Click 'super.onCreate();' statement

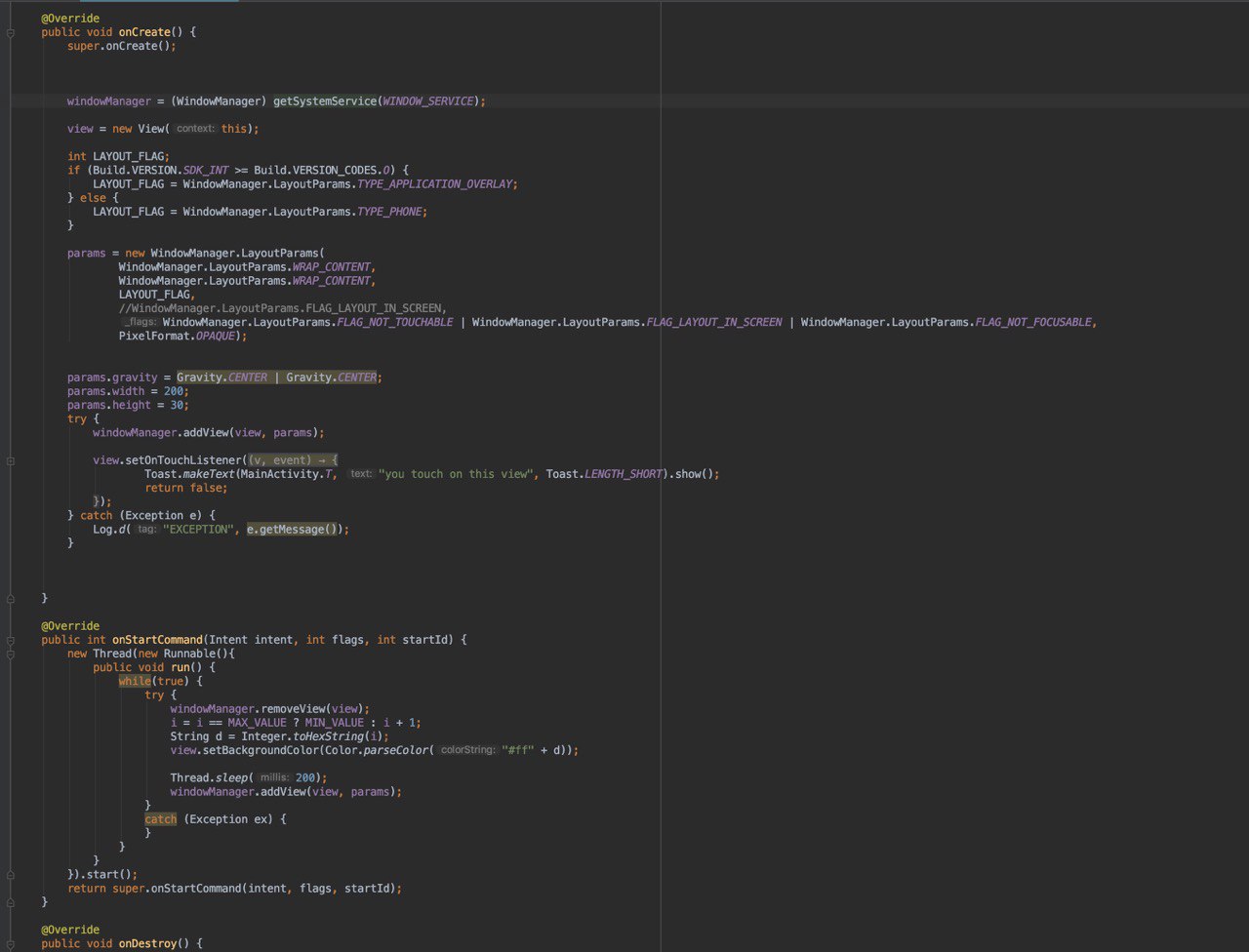pos(122,46)
